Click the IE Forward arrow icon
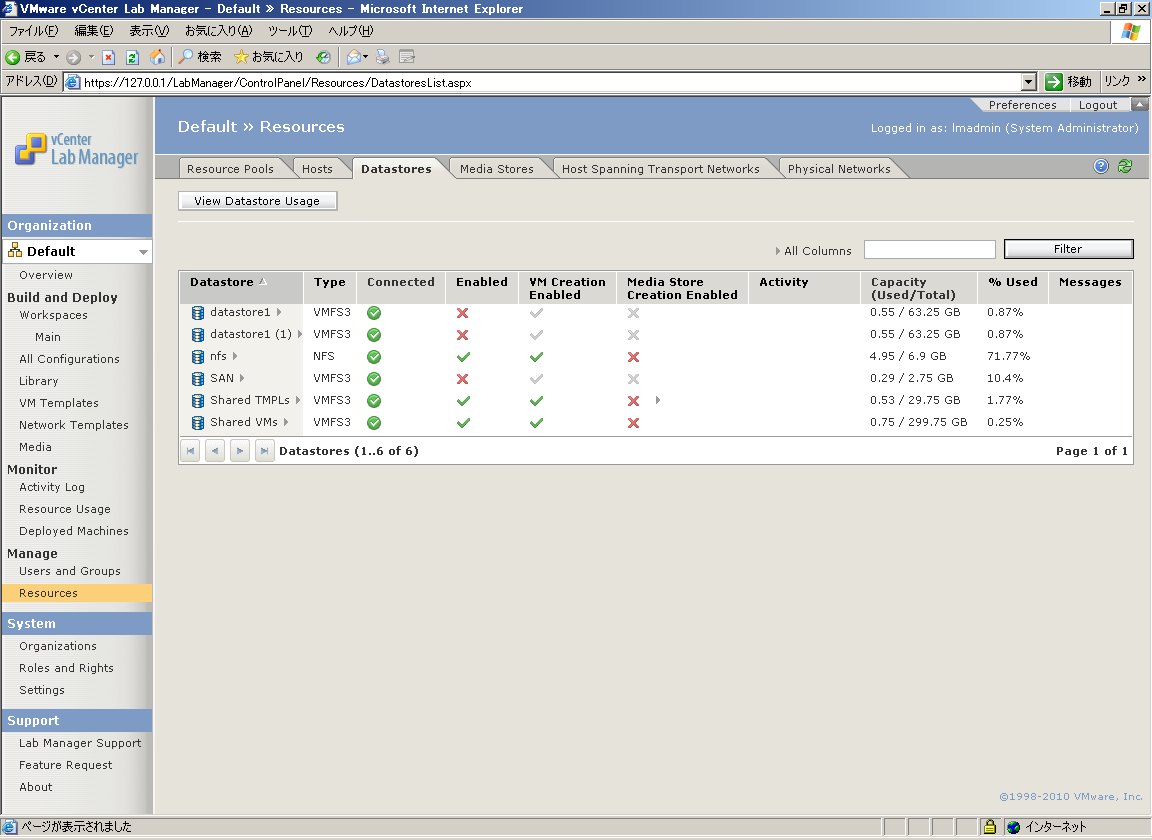1152x840 pixels. click(x=73, y=57)
